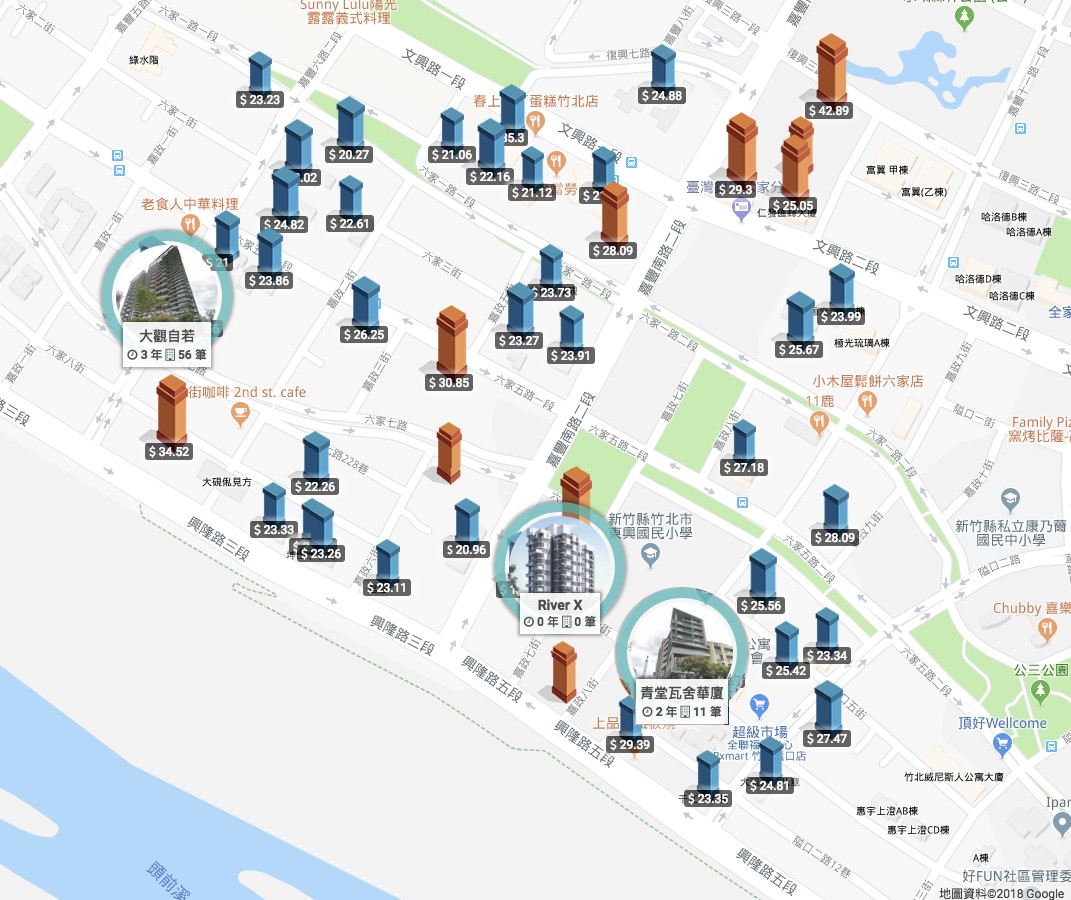The image size is (1071, 900).
Task: Select the $23.91 building marker
Action: [x=571, y=335]
